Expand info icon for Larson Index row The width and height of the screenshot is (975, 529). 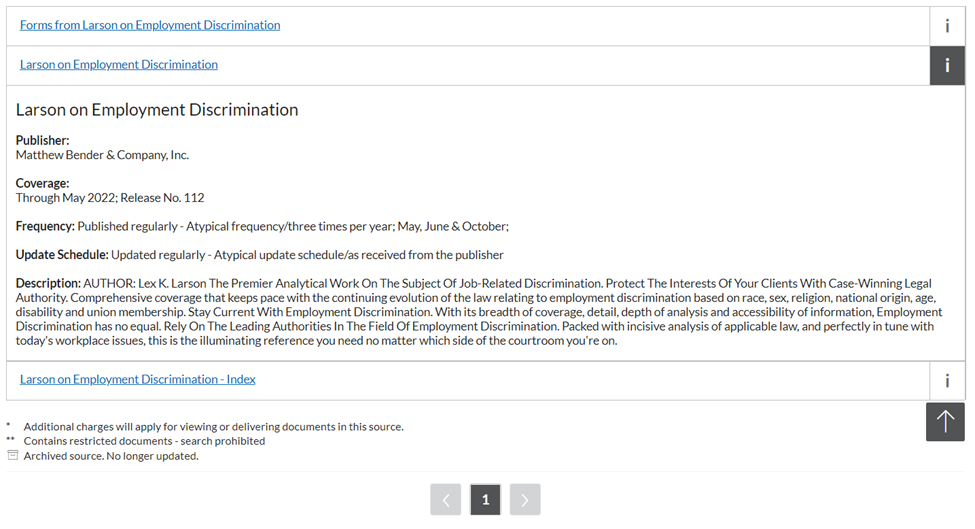[947, 380]
